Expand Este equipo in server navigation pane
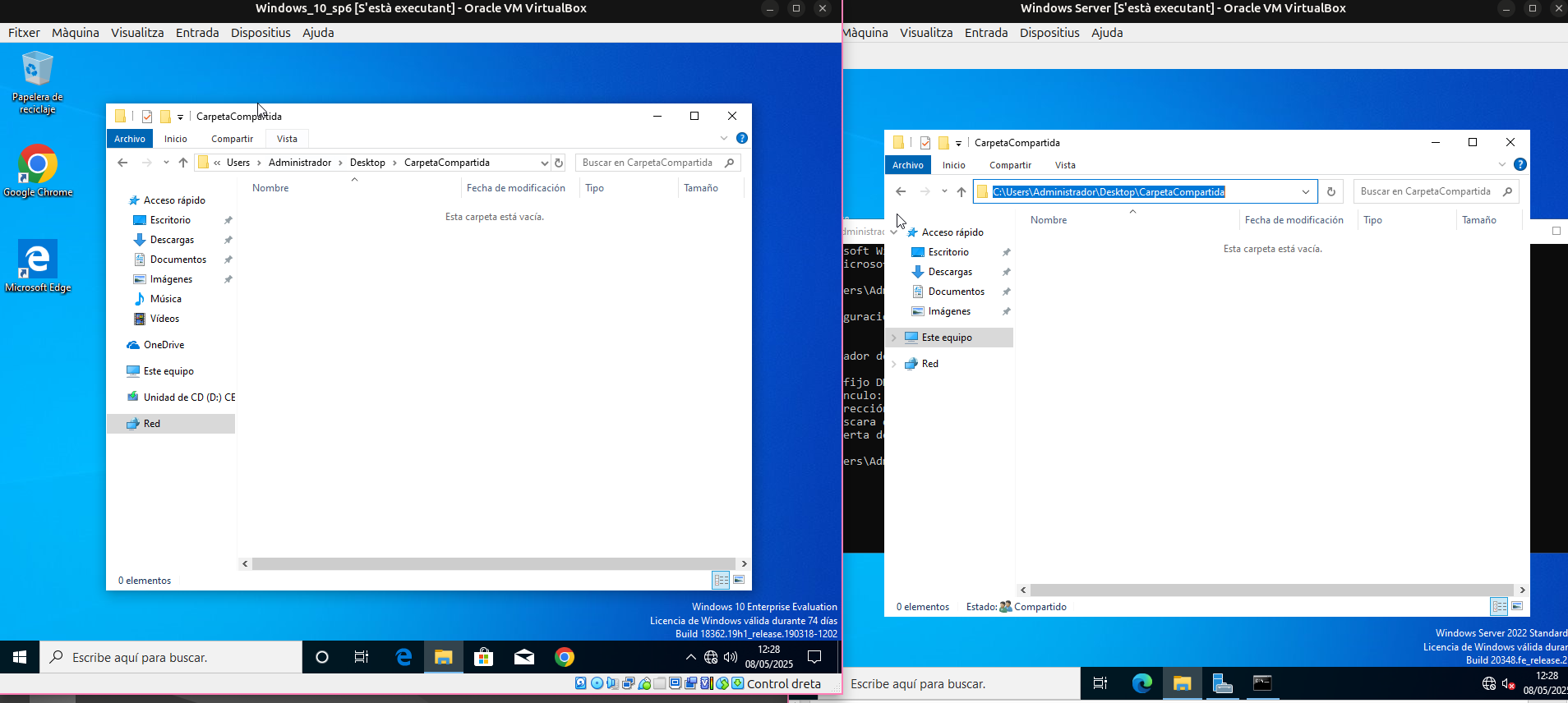 [894, 338]
